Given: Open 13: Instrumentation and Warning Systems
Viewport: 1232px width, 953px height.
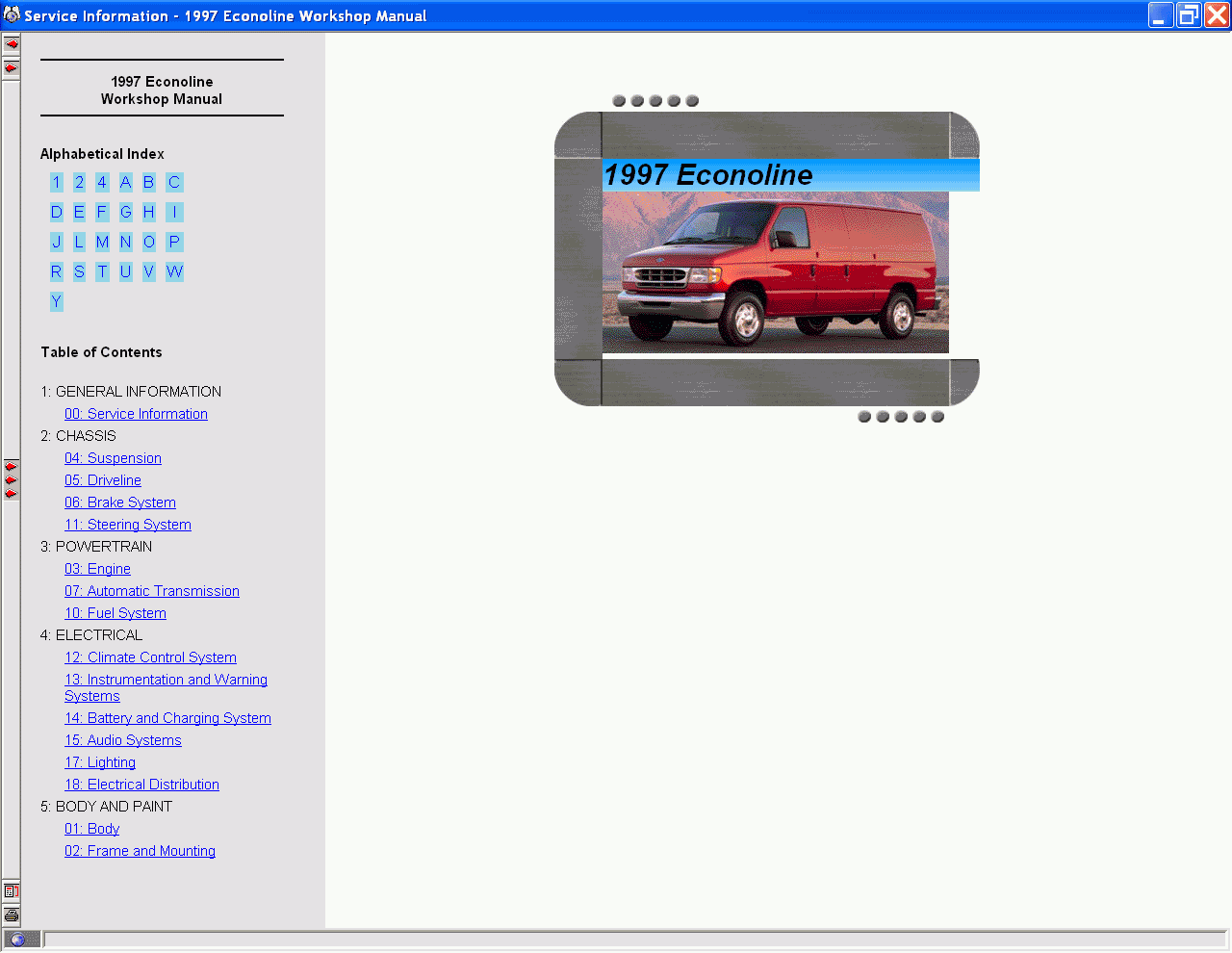Looking at the screenshot, I should click(166, 687).
